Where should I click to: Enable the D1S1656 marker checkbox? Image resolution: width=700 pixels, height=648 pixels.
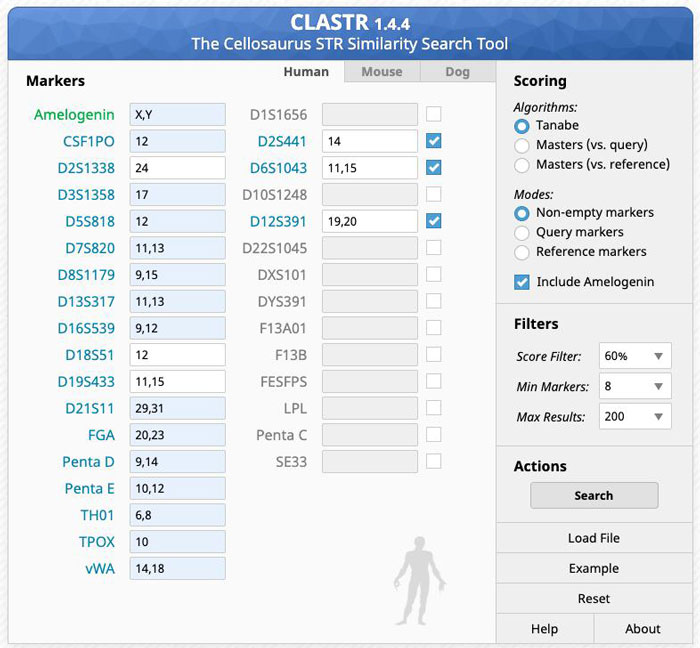[433, 114]
